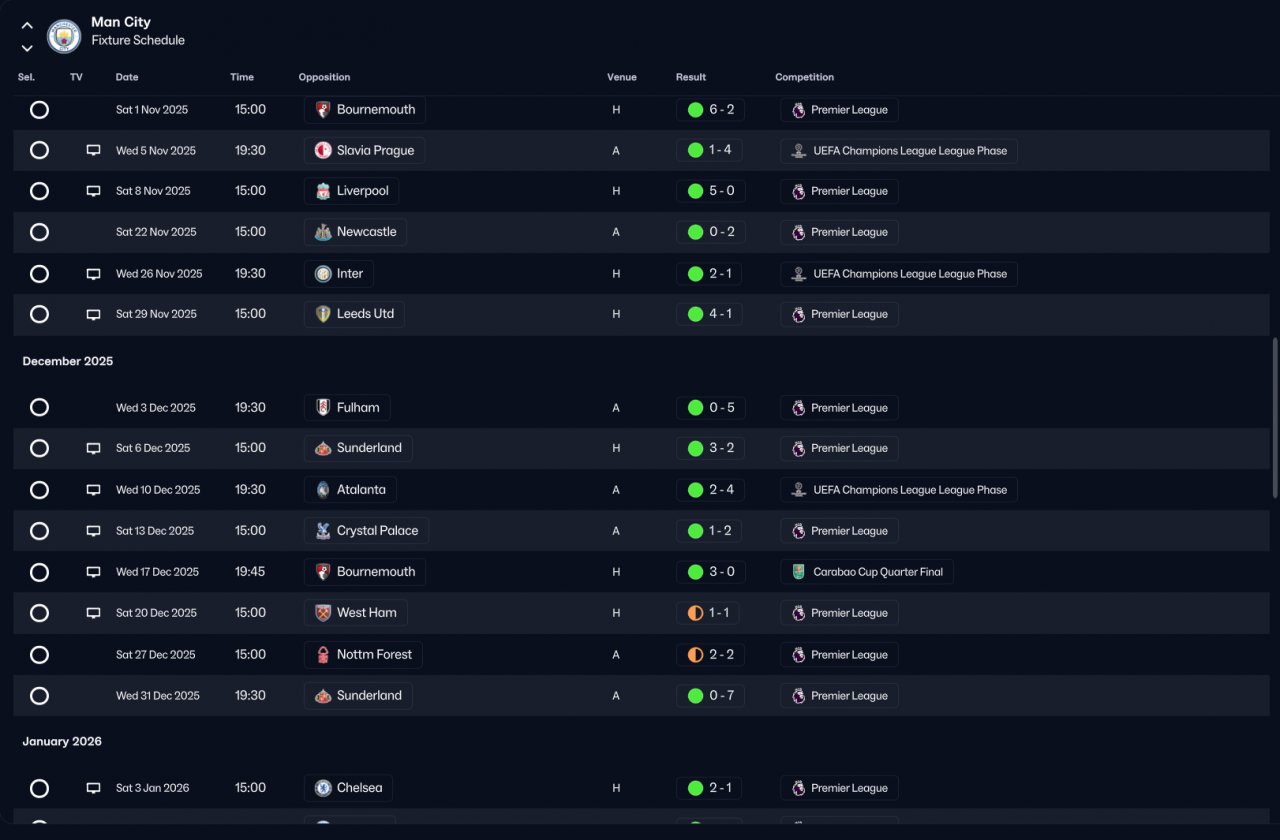Click the Liverpool club crest icon
1280x840 pixels.
323,191
